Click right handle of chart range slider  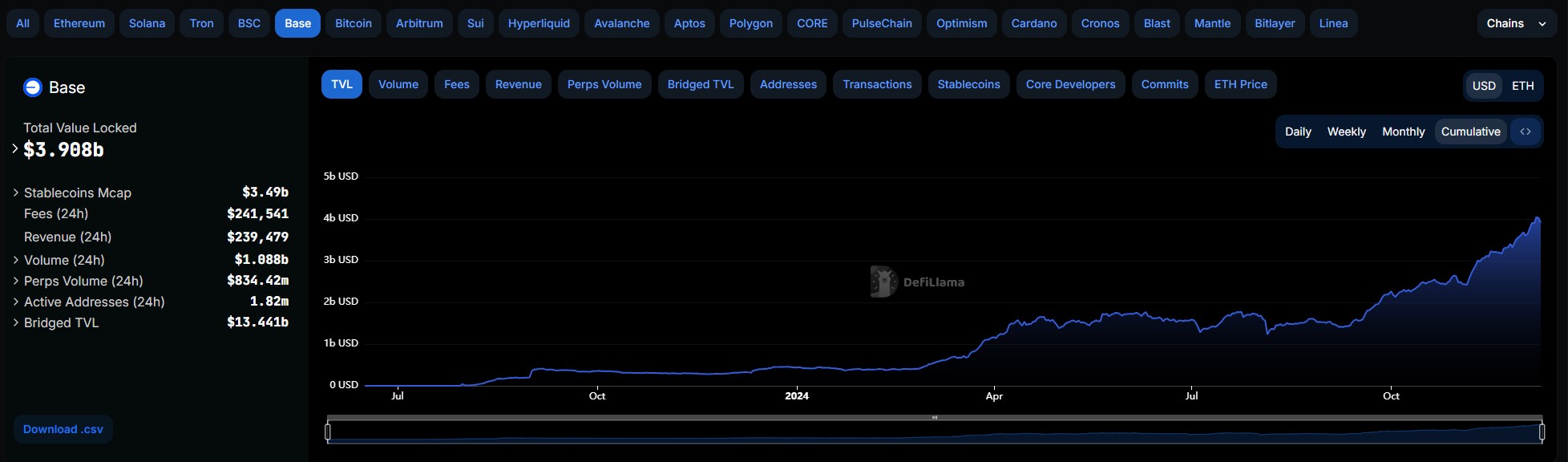pyautogui.click(x=1542, y=432)
